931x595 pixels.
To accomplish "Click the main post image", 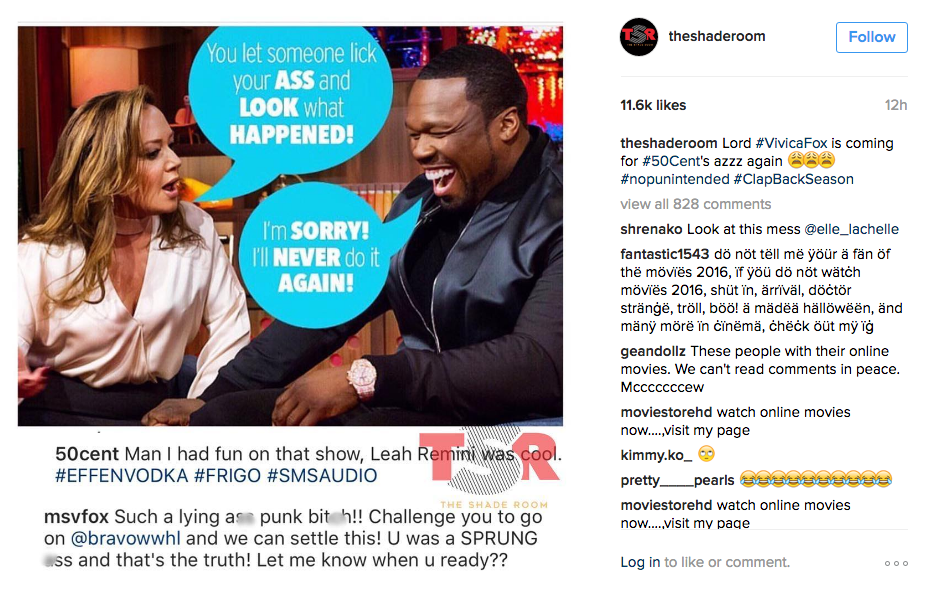I will coord(290,226).
